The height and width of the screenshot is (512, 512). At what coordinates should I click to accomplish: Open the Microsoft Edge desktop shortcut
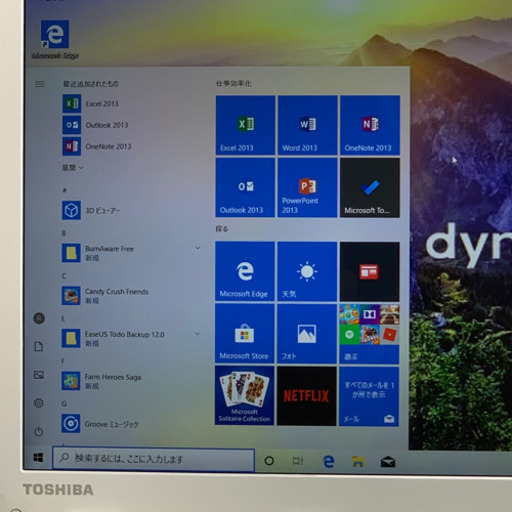tap(55, 39)
